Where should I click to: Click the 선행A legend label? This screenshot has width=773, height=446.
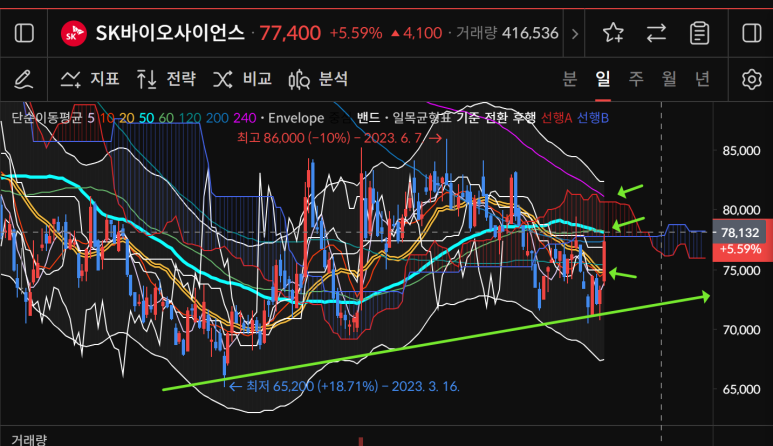click(x=556, y=118)
